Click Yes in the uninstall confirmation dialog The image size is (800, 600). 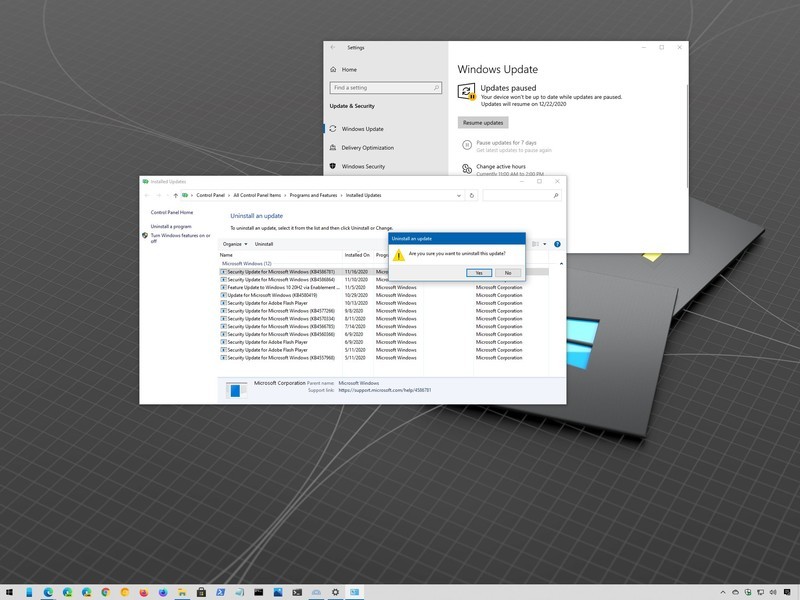(x=479, y=273)
